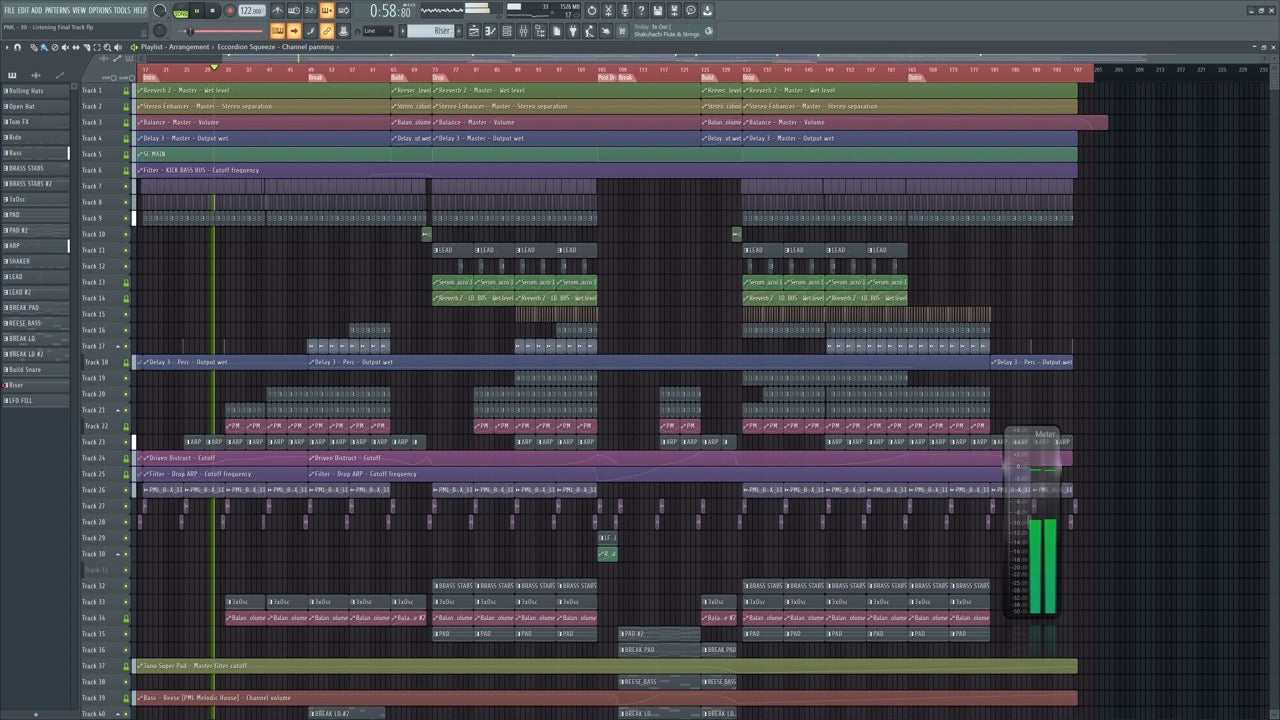Toggle the Track 27 mute switch
Image resolution: width=1280 pixels, height=720 pixels.
[x=126, y=506]
